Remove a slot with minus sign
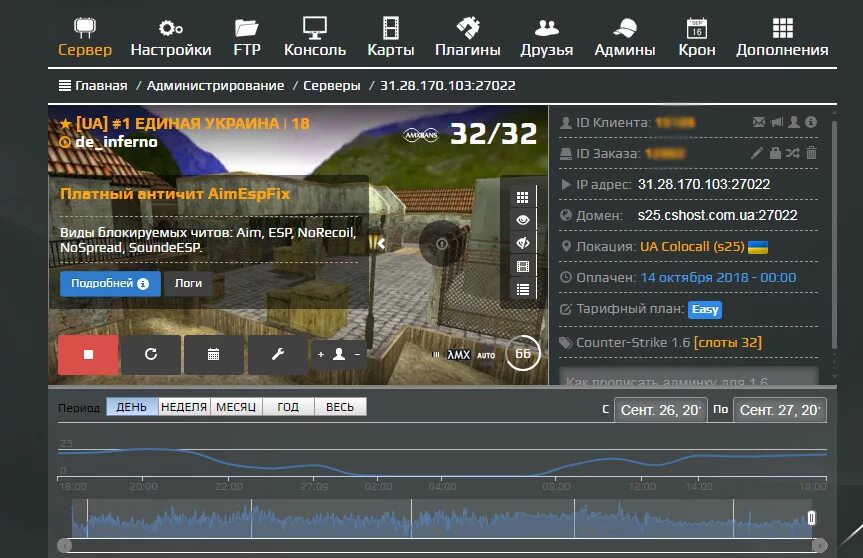The height and width of the screenshot is (558, 863). coord(357,355)
